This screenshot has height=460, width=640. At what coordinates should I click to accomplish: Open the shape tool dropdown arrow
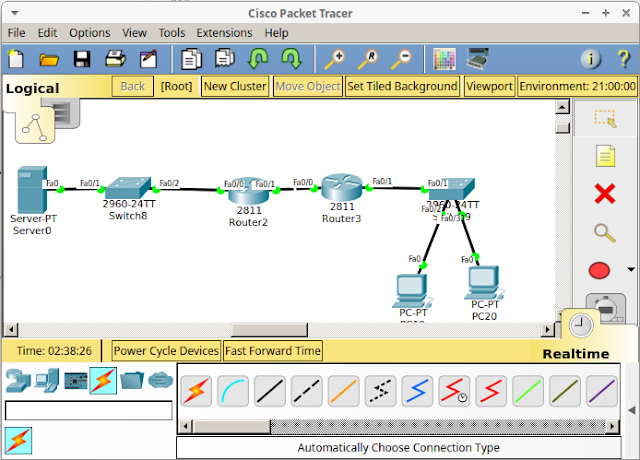(631, 269)
